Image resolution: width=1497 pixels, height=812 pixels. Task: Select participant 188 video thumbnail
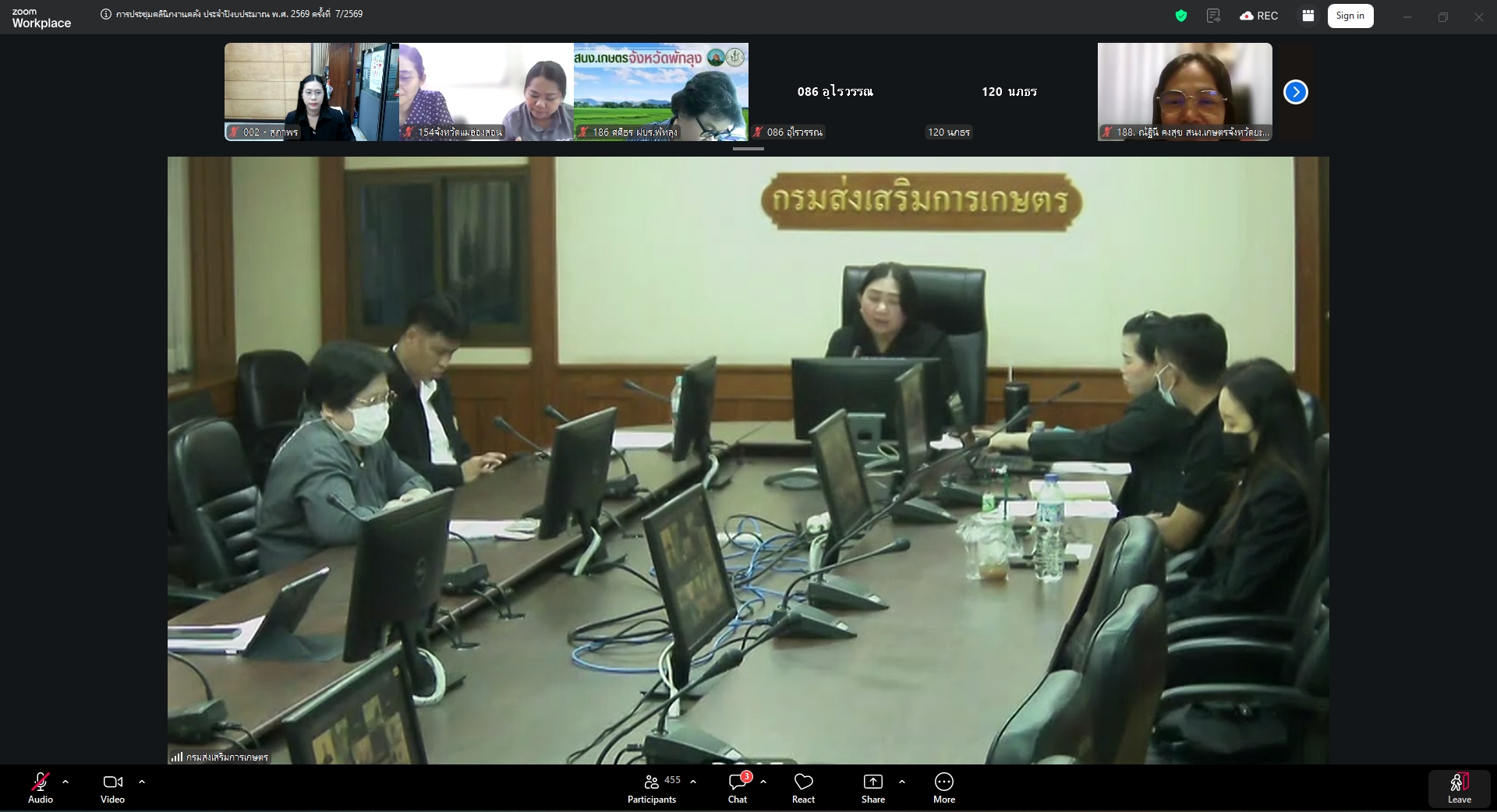click(1185, 92)
